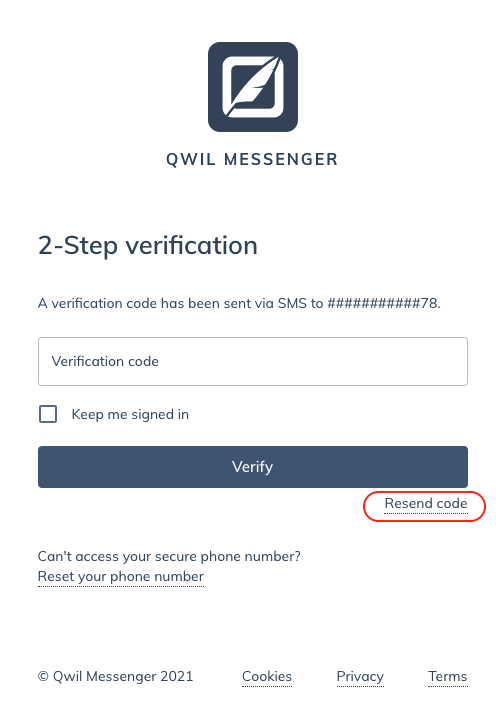The height and width of the screenshot is (716, 496).
Task: Click the red-circled Resend code text
Action: pyautogui.click(x=426, y=504)
